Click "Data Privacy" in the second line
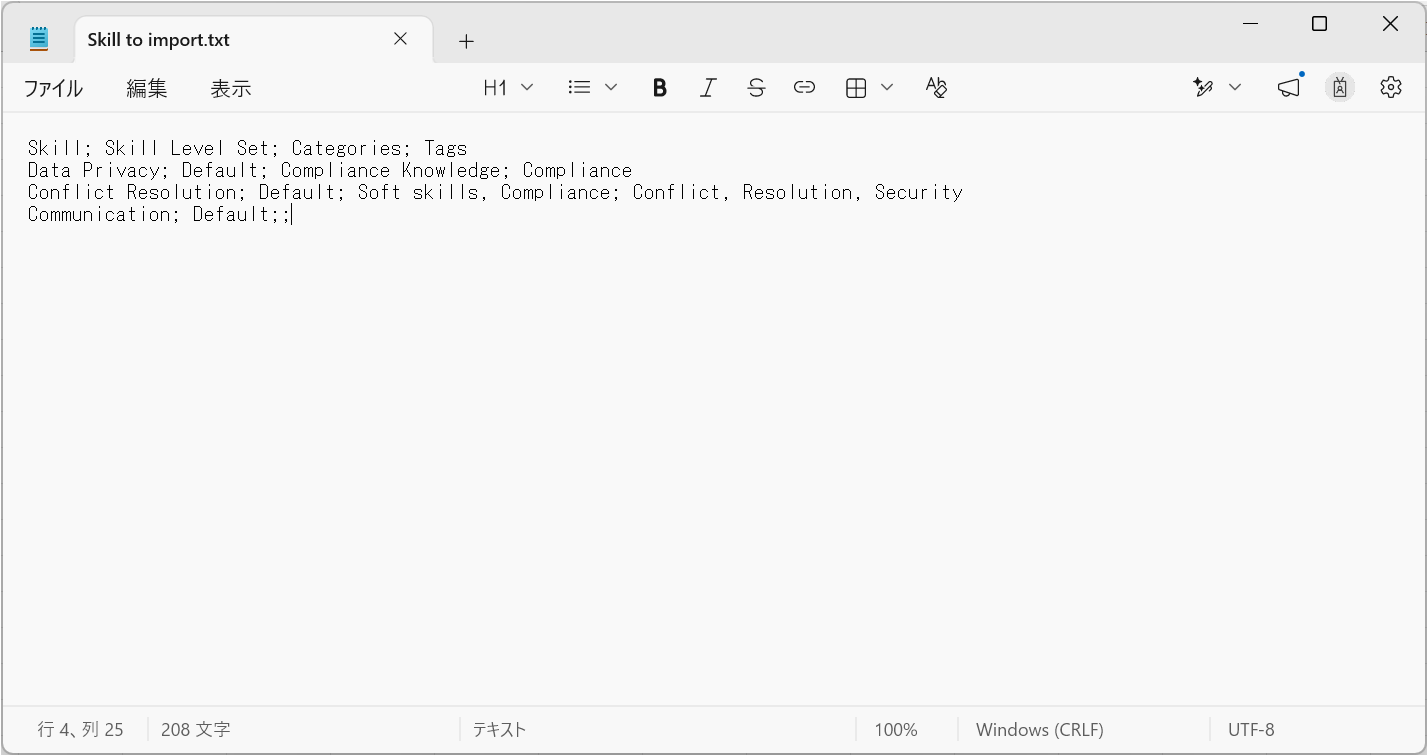 click(93, 170)
